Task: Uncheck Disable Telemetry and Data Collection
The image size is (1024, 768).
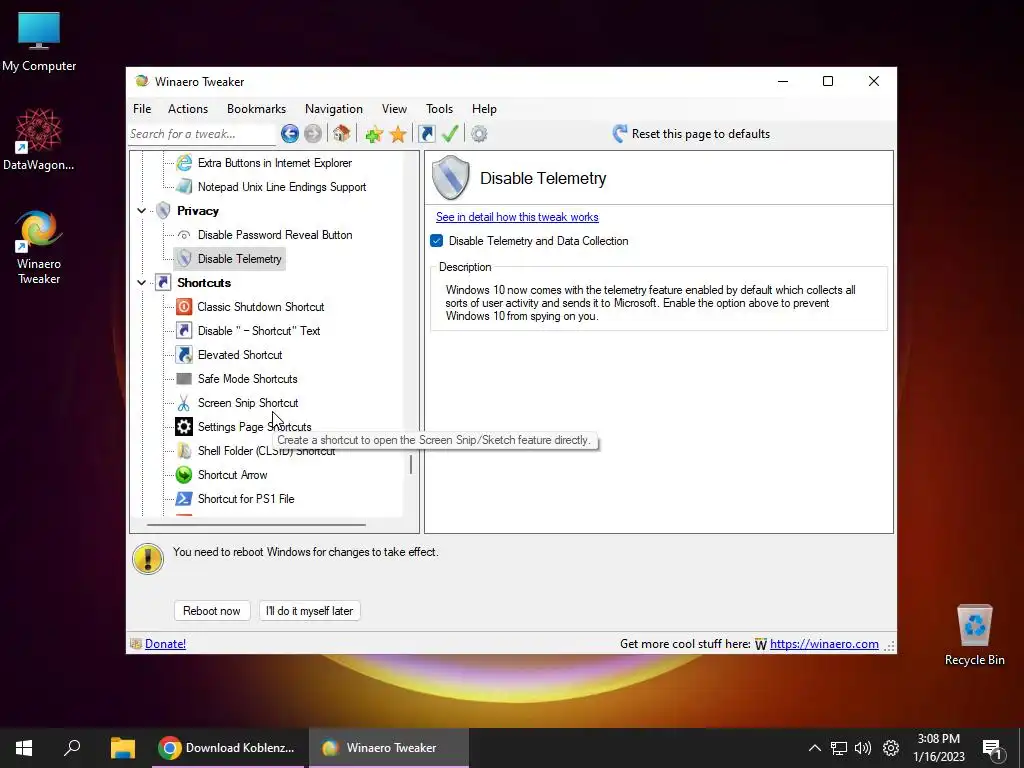Action: tap(437, 241)
